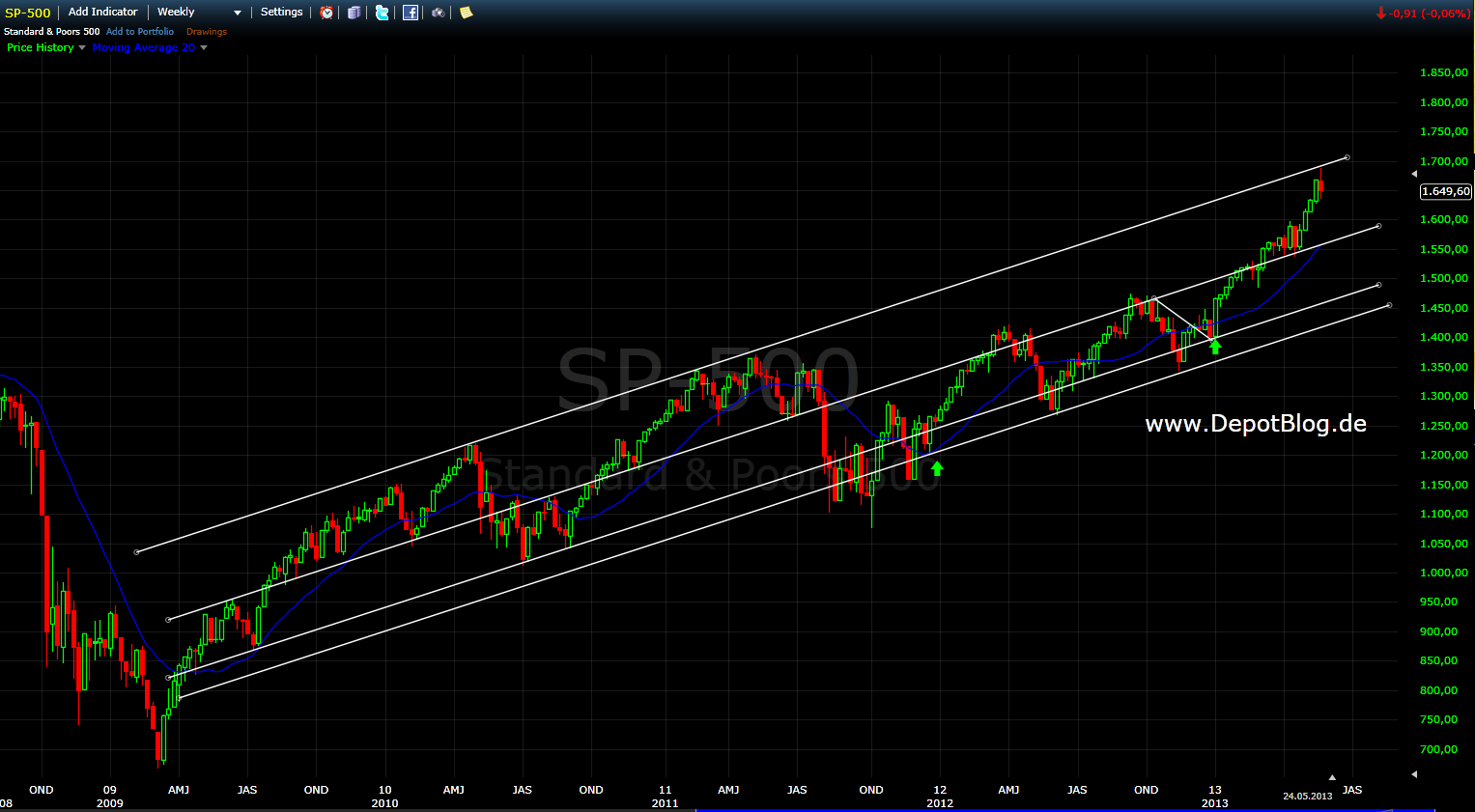Click the current price label 1.649,60
Viewport: 1475px width, 812px height.
coord(1445,191)
